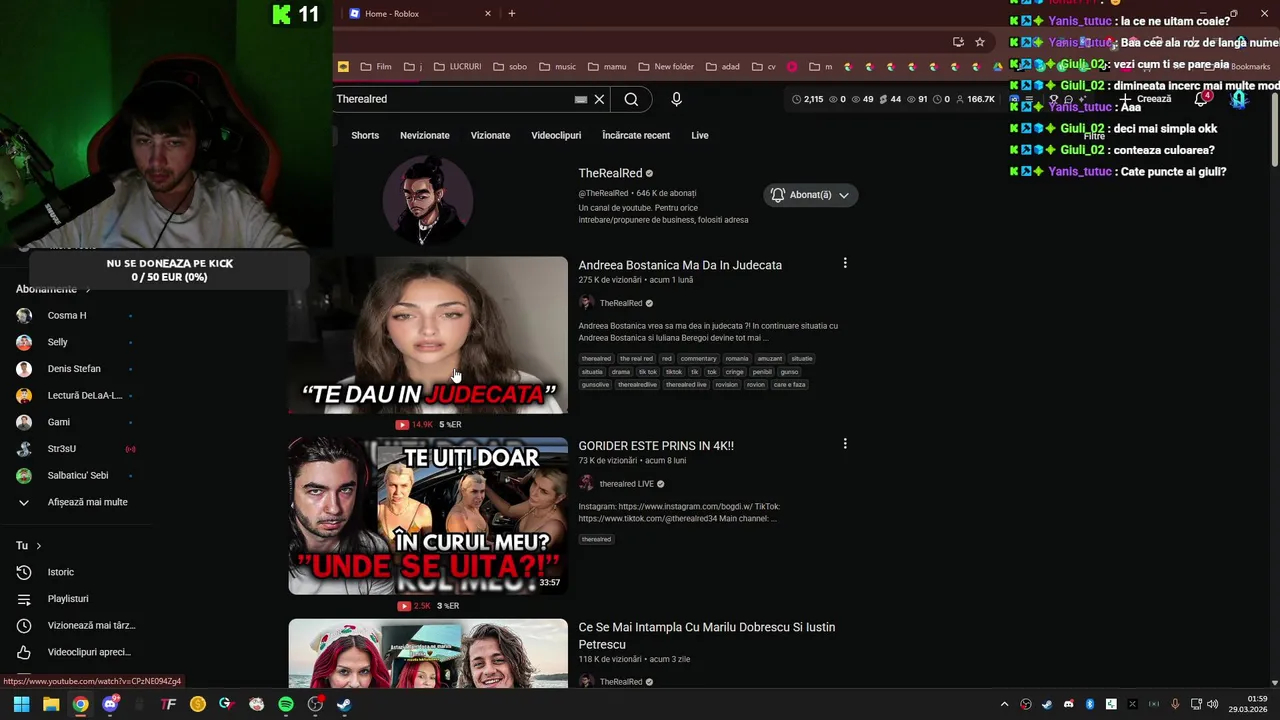Expand the Tu section chevron
This screenshot has width=1280, height=720.
pyautogui.click(x=39, y=546)
